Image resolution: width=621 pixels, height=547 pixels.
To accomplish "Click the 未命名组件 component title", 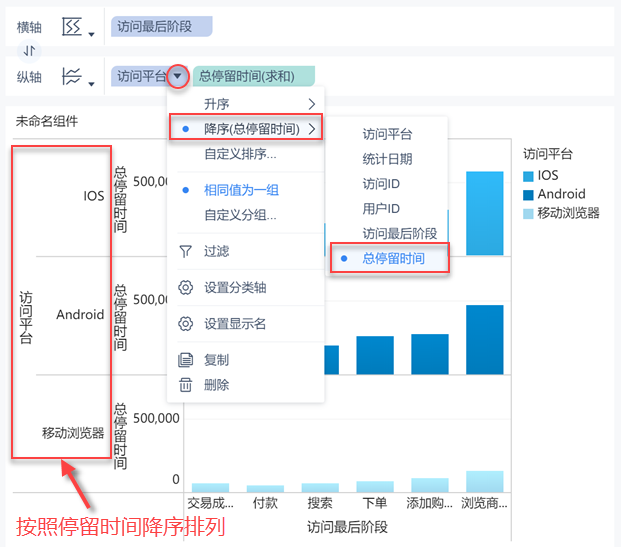I will coord(47,121).
